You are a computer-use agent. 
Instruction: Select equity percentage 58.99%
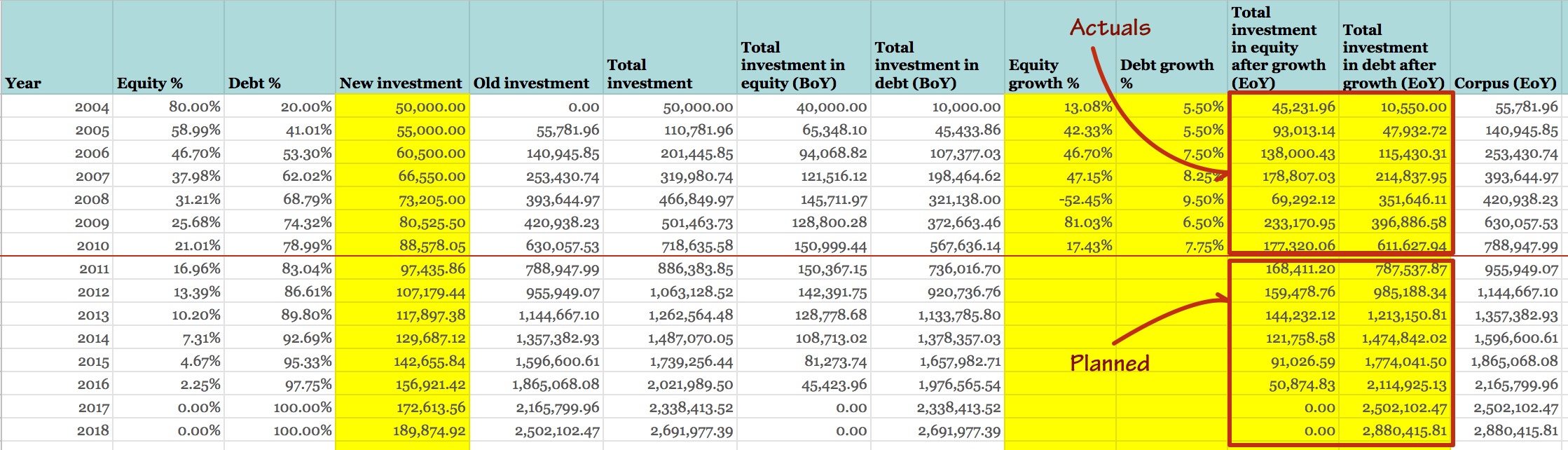point(168,130)
